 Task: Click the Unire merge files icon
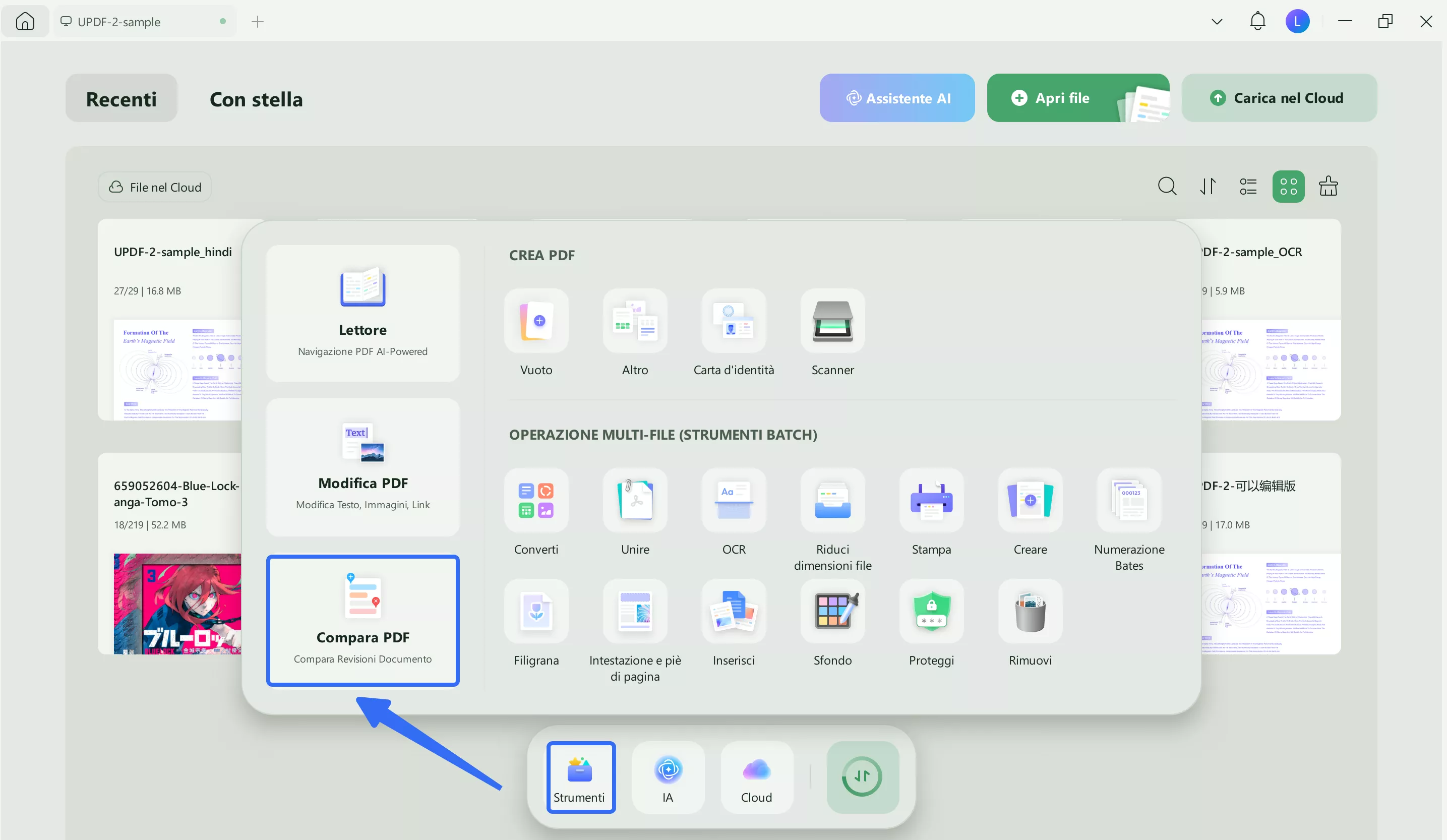(x=634, y=501)
